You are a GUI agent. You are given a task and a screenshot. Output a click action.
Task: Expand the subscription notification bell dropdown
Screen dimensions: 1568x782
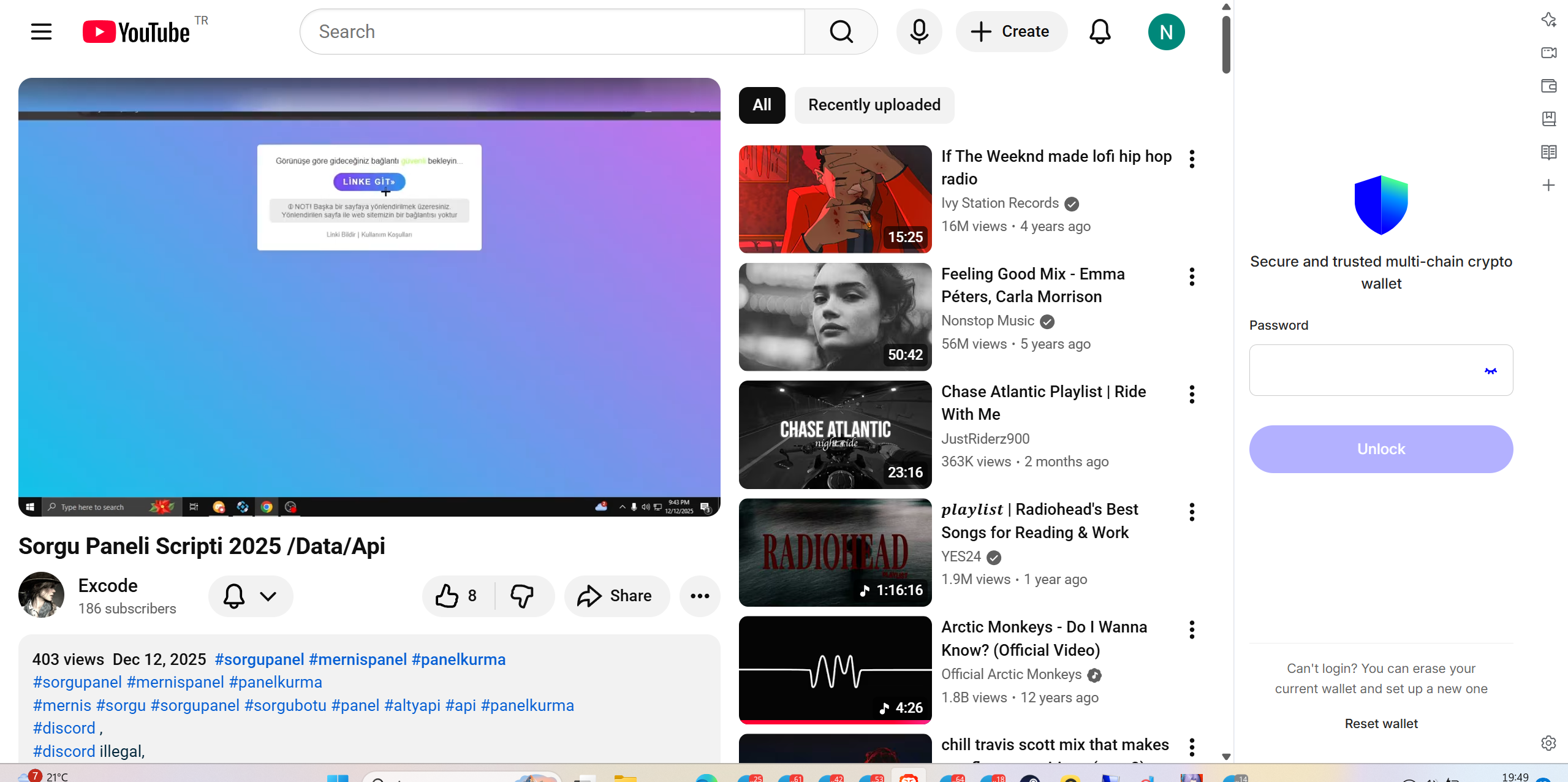[251, 596]
